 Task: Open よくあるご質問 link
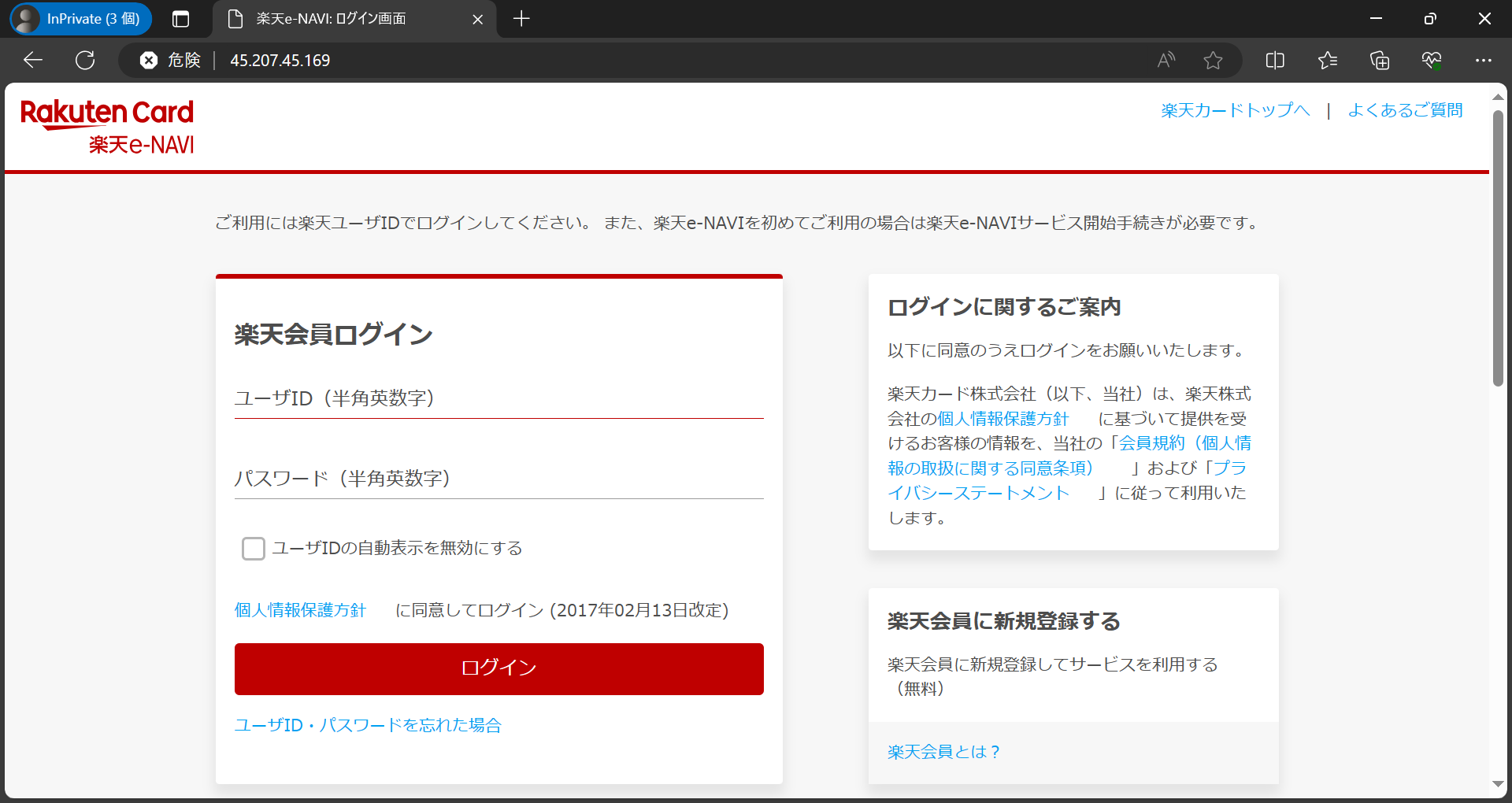[1405, 110]
